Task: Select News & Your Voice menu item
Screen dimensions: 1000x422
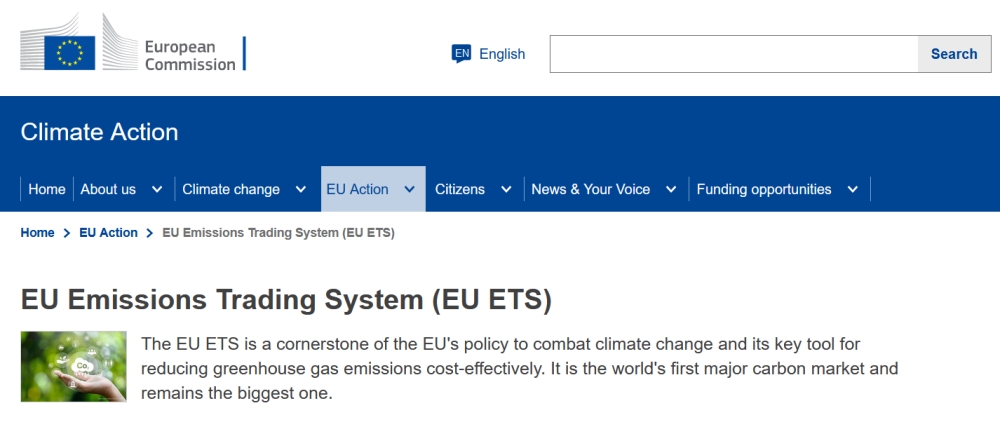Action: (590, 189)
